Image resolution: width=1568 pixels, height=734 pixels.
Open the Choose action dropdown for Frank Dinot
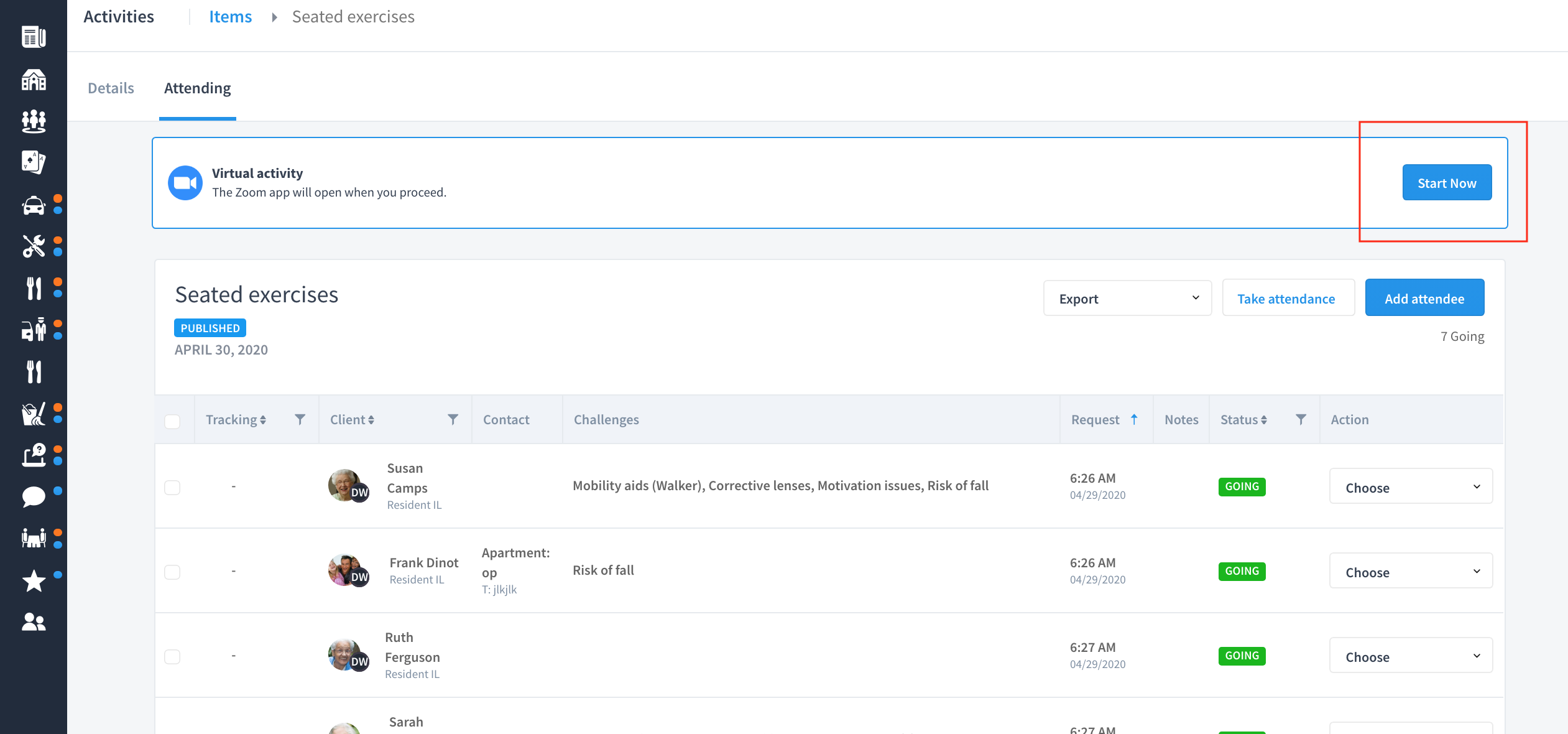coord(1411,572)
